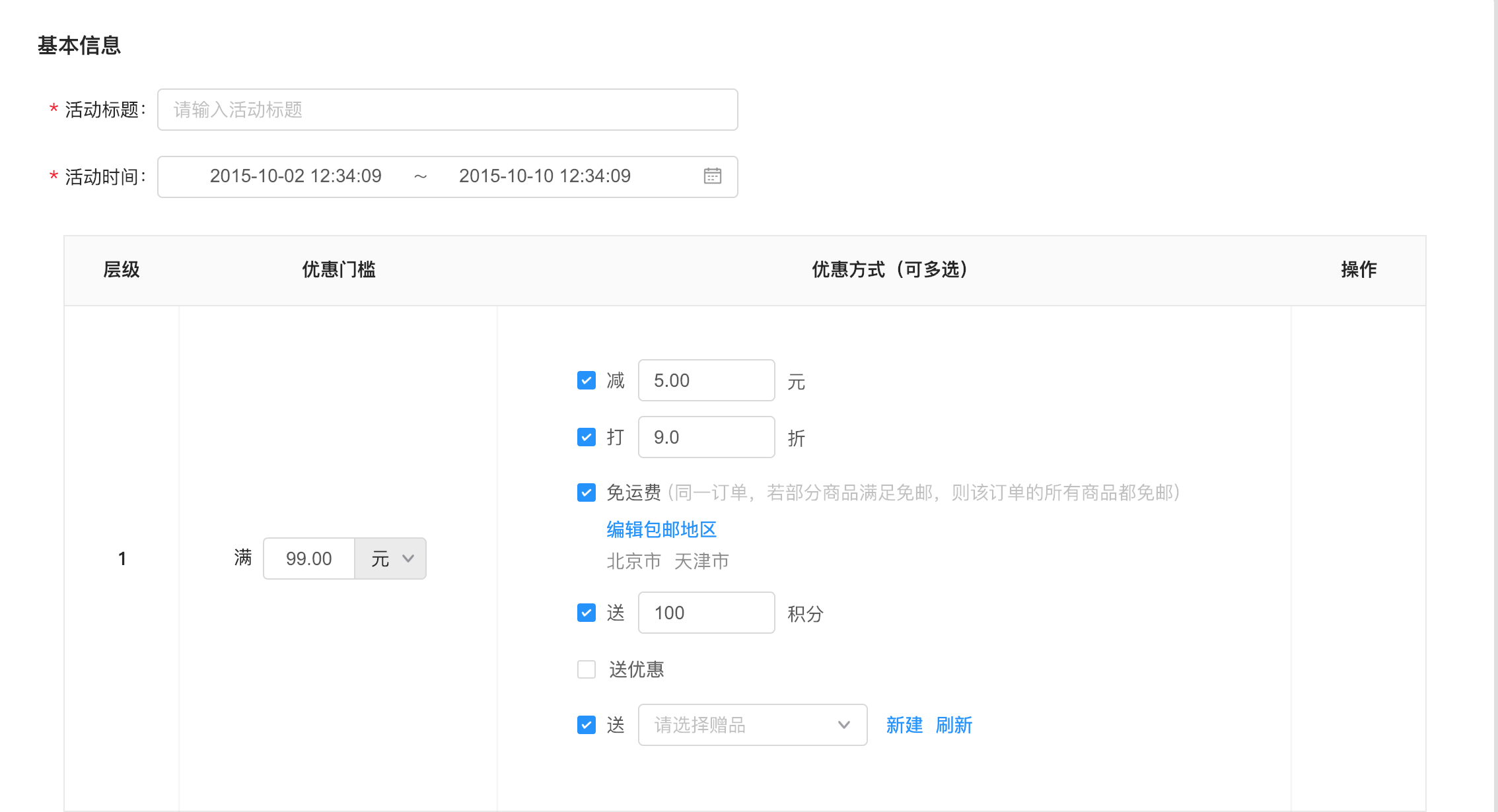Click the start date 2015-10-02 field
Viewport: 1498px width, 812px height.
pyautogui.click(x=295, y=176)
